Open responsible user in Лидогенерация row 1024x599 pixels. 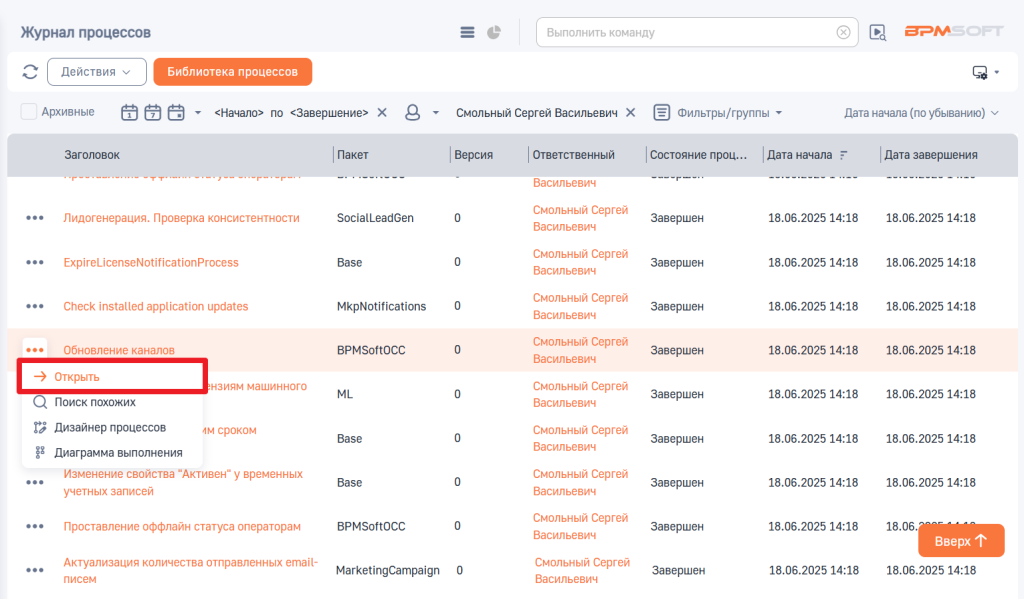pos(581,218)
